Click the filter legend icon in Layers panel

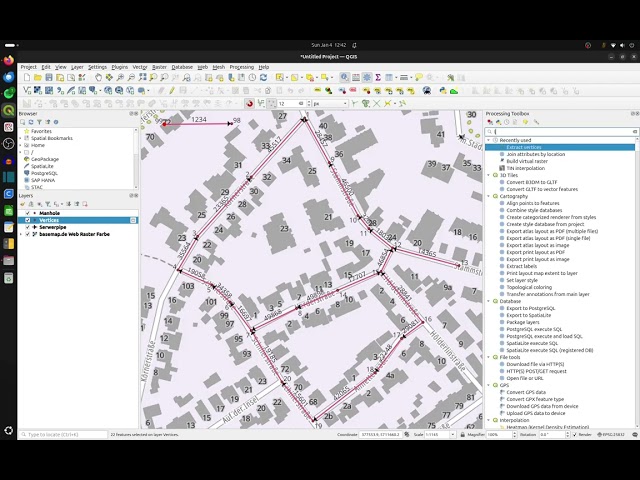pyautogui.click(x=48, y=204)
